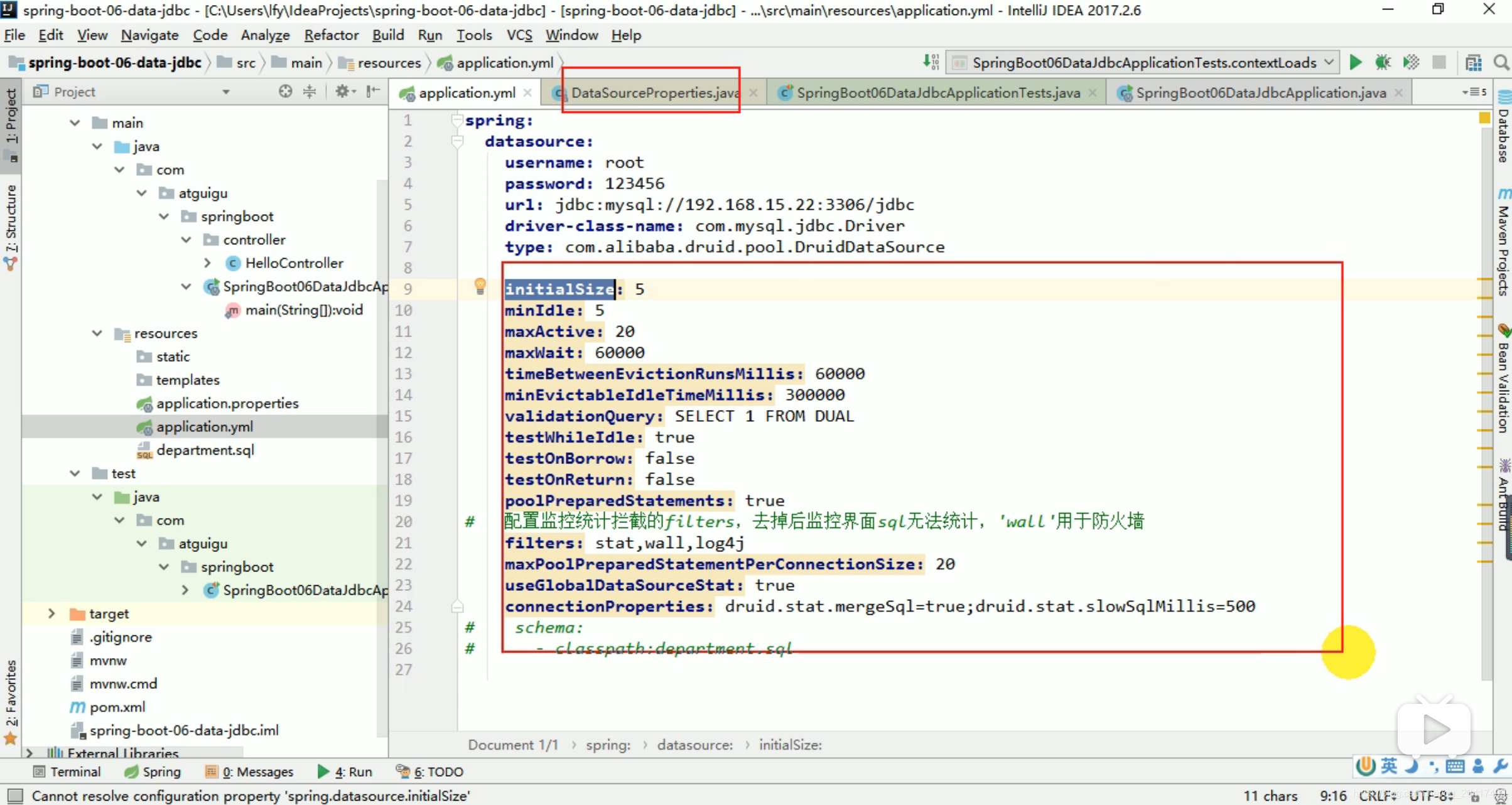1512x805 pixels.
Task: Collapse the resources folder in project tree
Action: click(x=96, y=333)
